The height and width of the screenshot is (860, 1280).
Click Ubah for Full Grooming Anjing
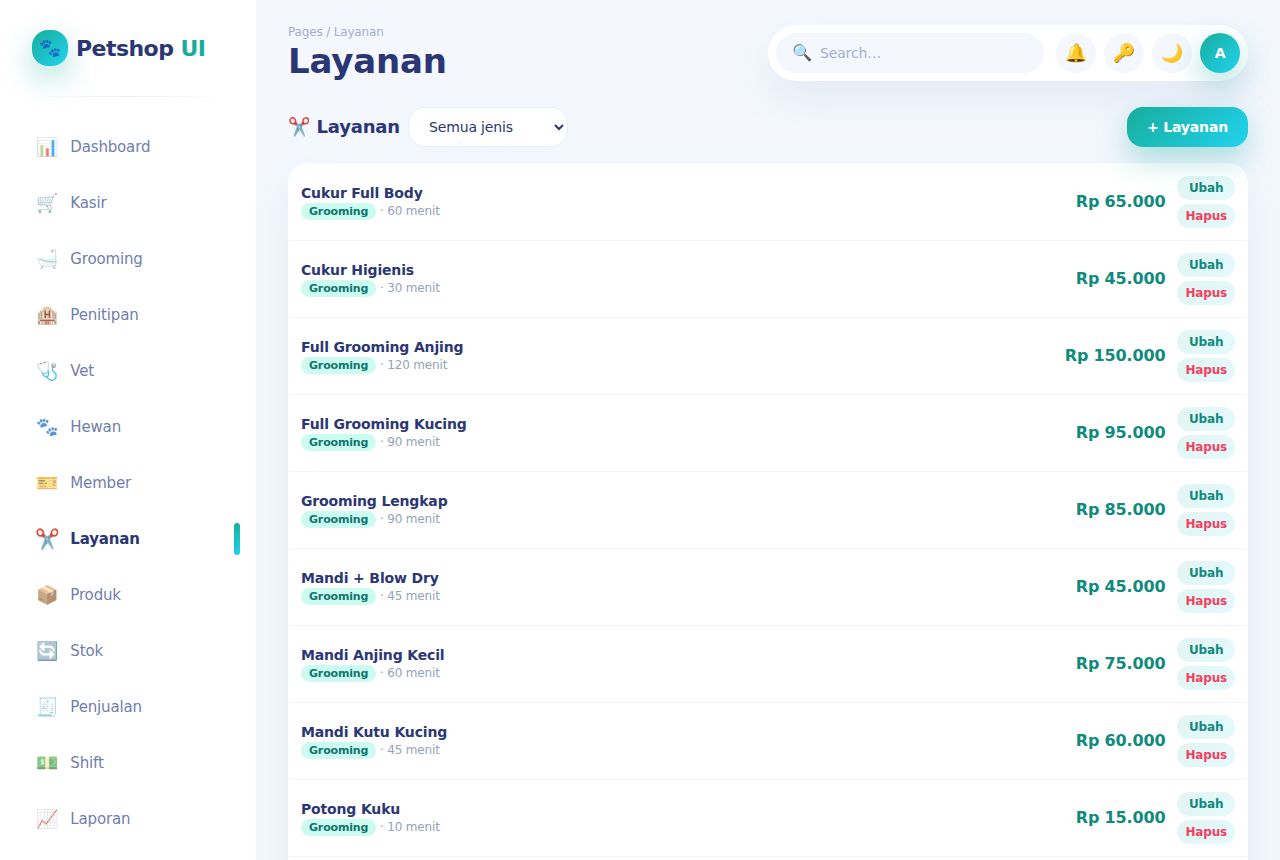point(1206,342)
